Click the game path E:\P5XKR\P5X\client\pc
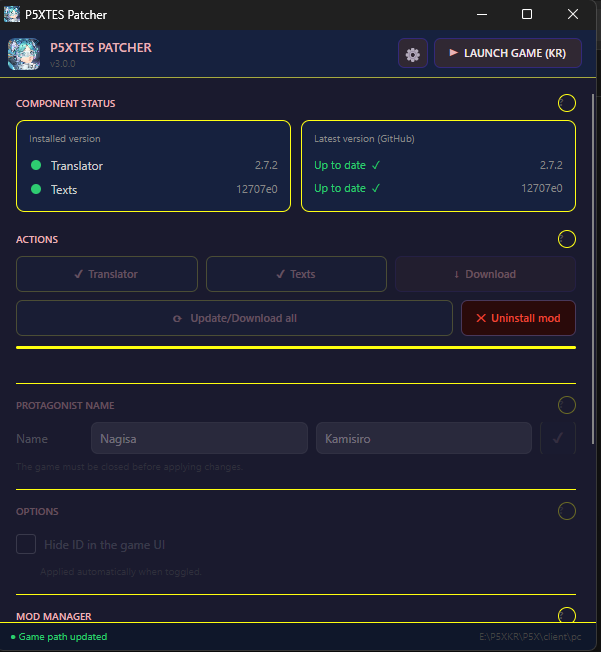 (x=530, y=637)
